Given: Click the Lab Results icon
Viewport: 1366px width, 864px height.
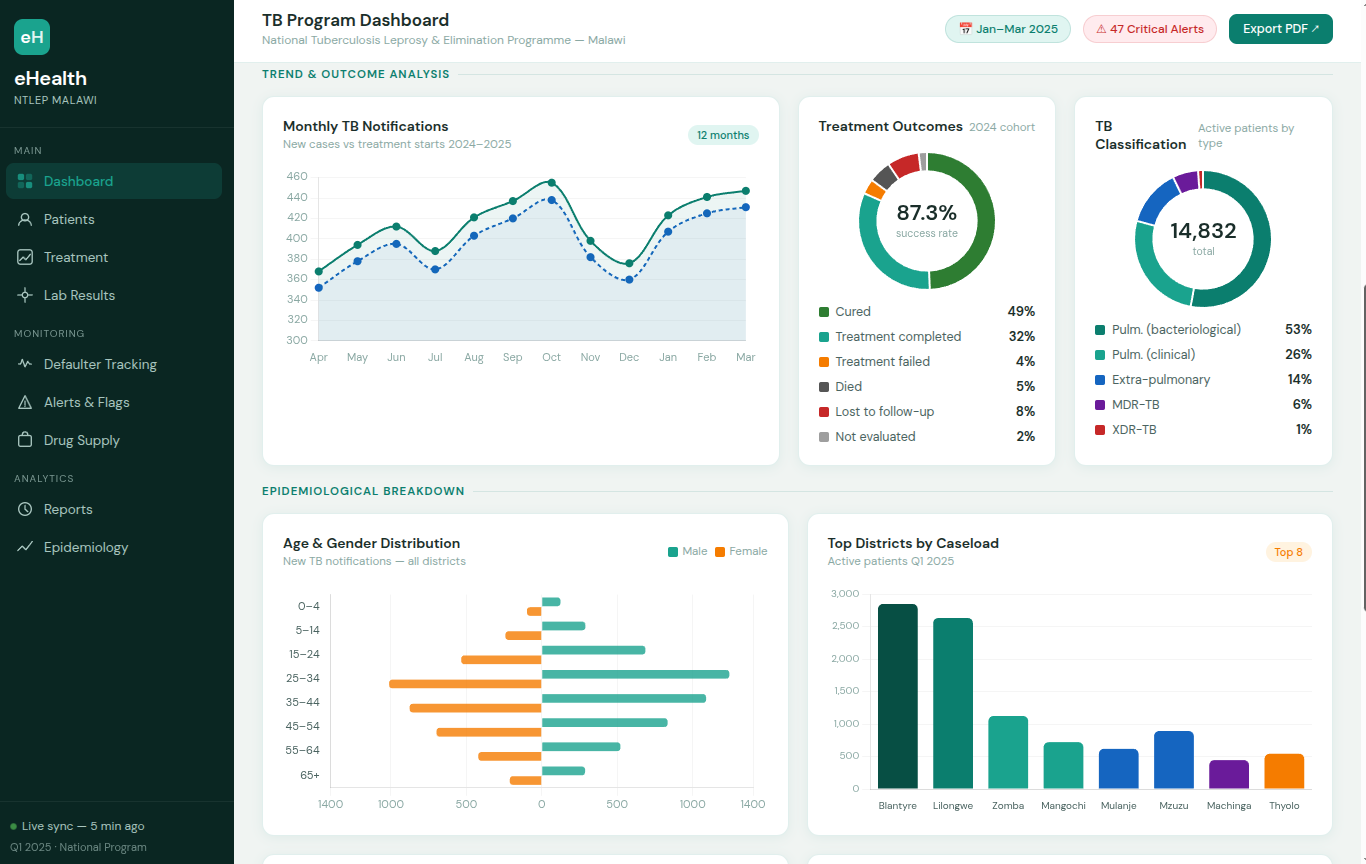Looking at the screenshot, I should click(x=25, y=295).
